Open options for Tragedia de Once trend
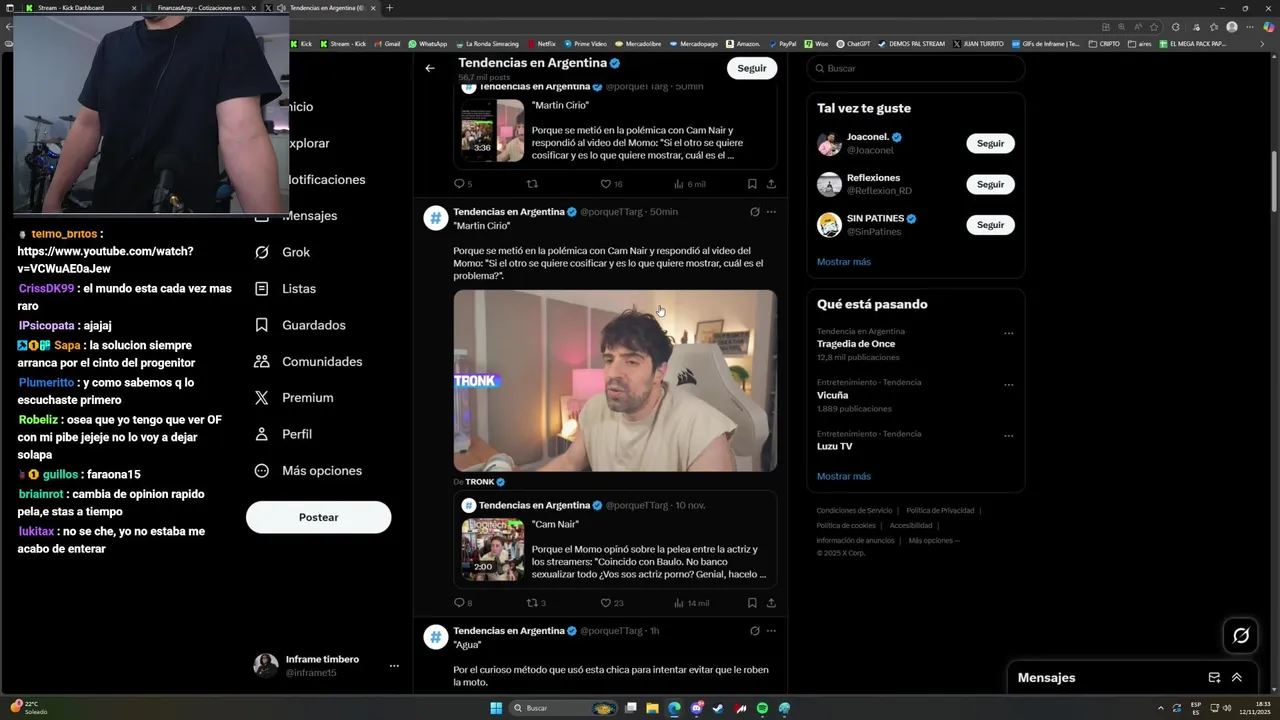 point(1008,334)
